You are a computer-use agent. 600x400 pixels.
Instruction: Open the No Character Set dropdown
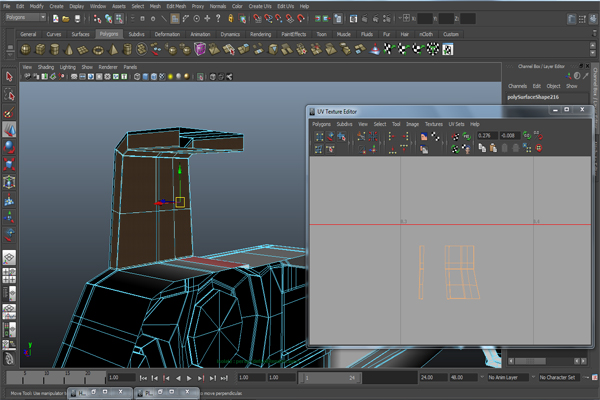click(559, 377)
